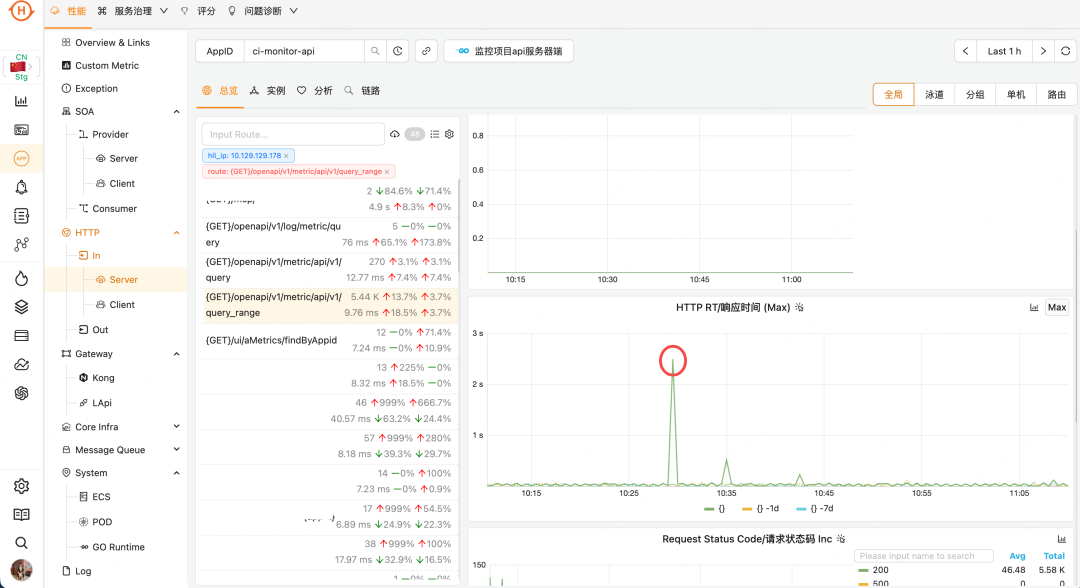The height and width of the screenshot is (588, 1080).
Task: Expand the Message Queue section
Action: (x=176, y=450)
